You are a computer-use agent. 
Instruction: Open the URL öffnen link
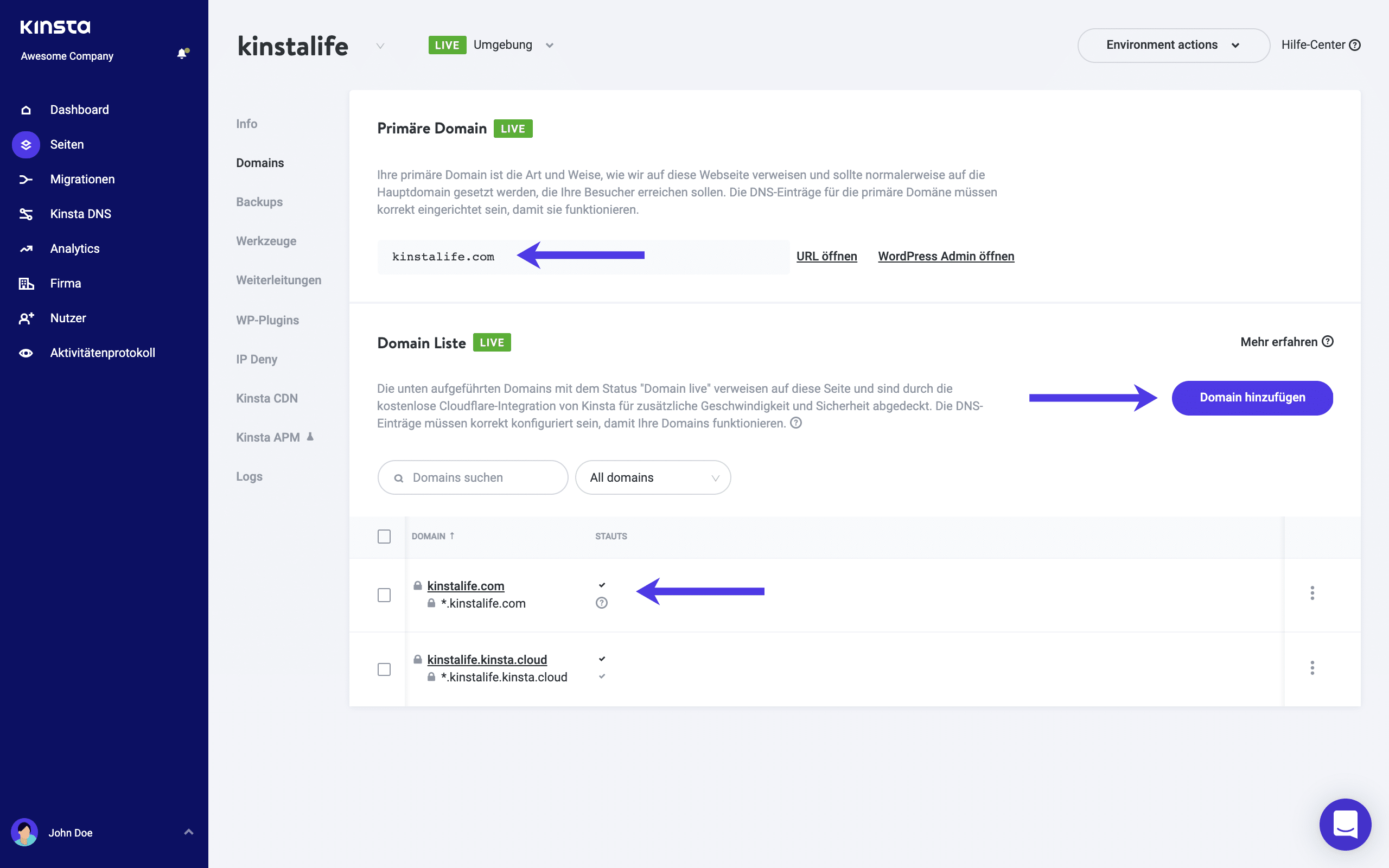click(x=826, y=256)
